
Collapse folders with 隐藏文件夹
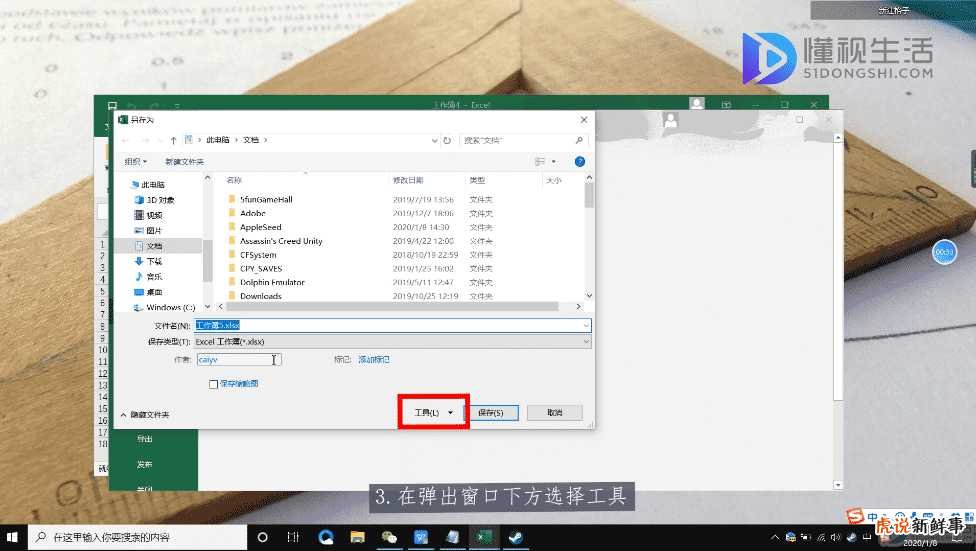pos(145,414)
